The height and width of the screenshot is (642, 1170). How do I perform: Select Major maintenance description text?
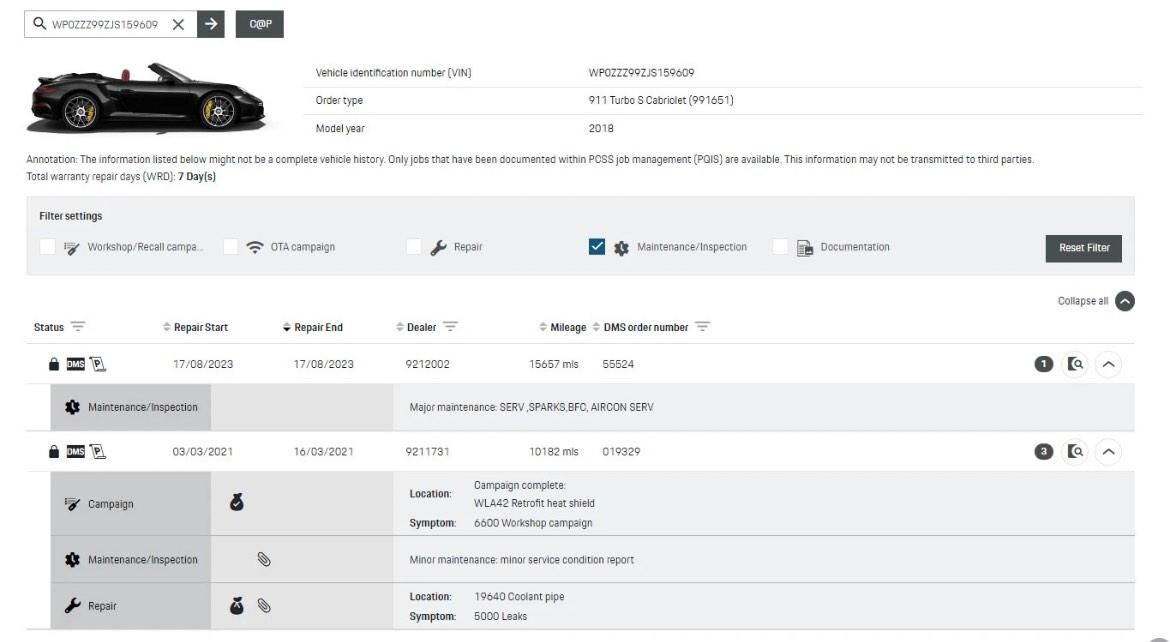click(x=531, y=407)
